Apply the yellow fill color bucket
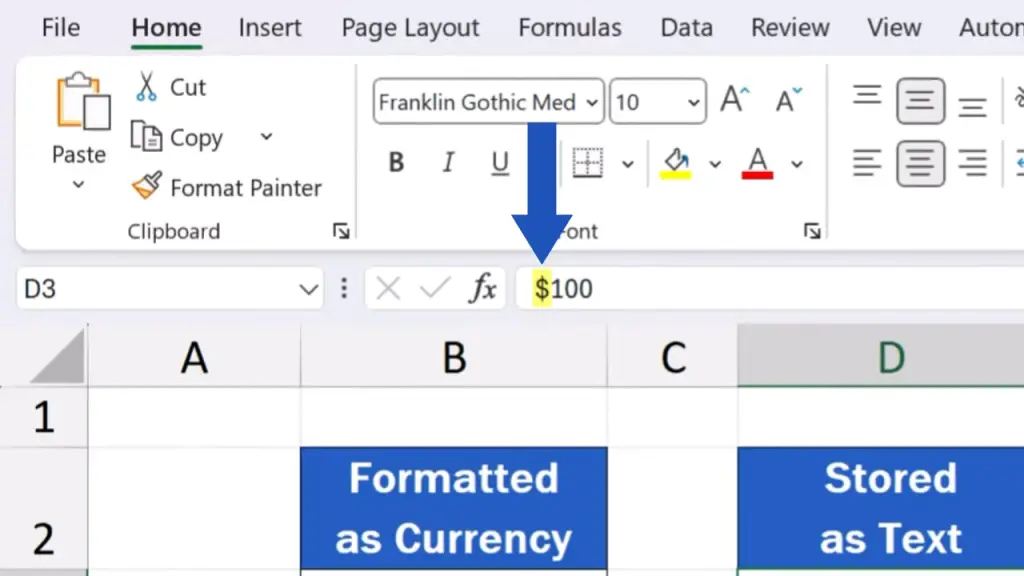The height and width of the screenshot is (576, 1024). (x=677, y=162)
